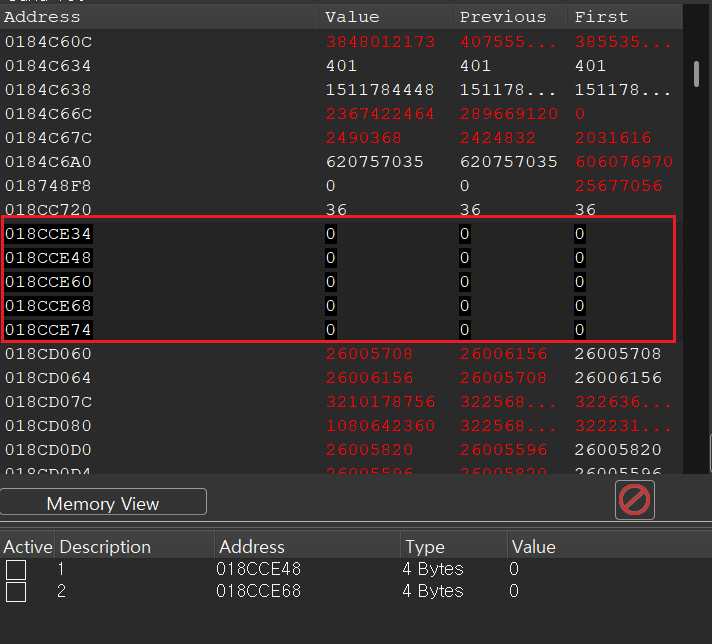Click the Type header in address table
Viewport: 712px width, 644px height.
pos(424,547)
